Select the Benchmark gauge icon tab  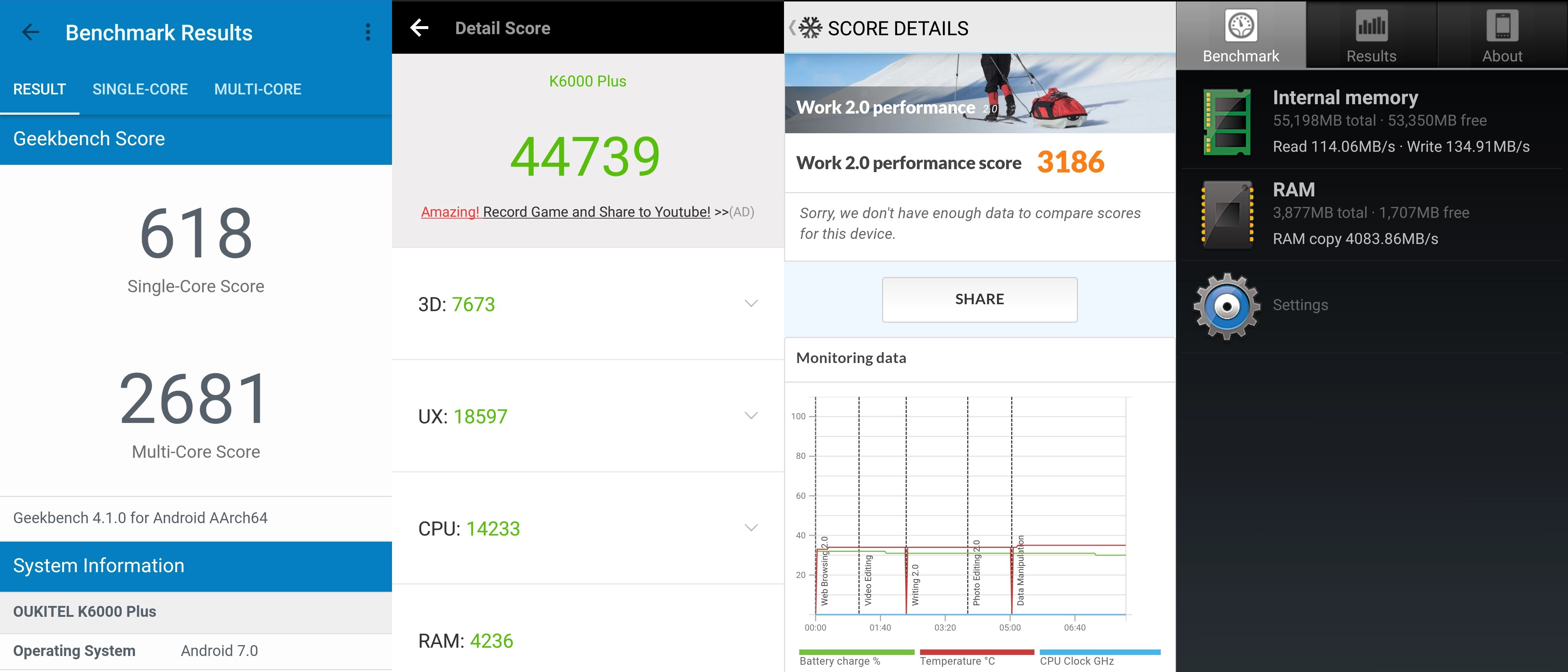[x=1241, y=35]
